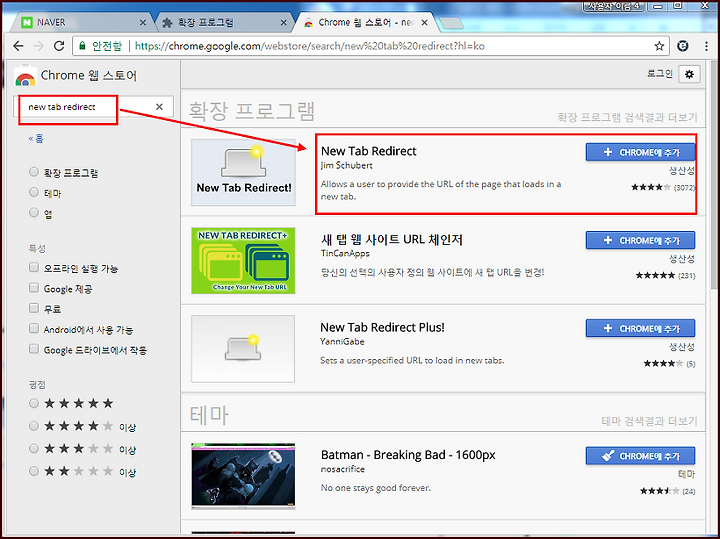
Task: Switch to the 확장 프로그램 tab
Action: coord(224,22)
